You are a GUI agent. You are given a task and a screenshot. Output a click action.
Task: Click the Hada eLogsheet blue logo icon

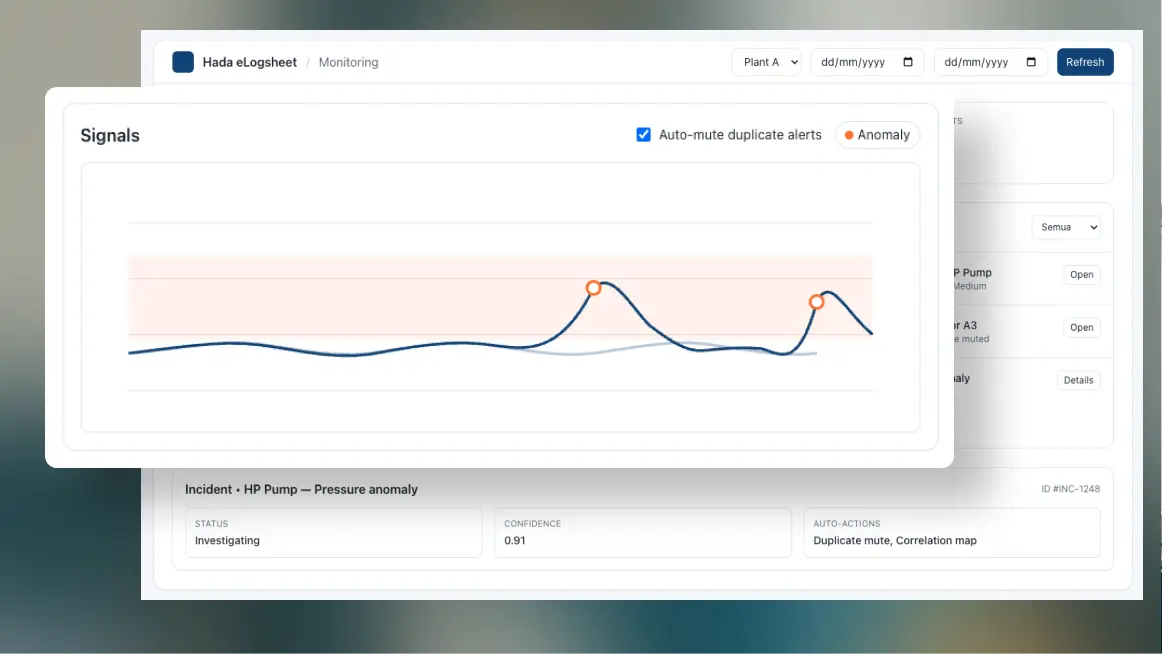[x=183, y=62]
